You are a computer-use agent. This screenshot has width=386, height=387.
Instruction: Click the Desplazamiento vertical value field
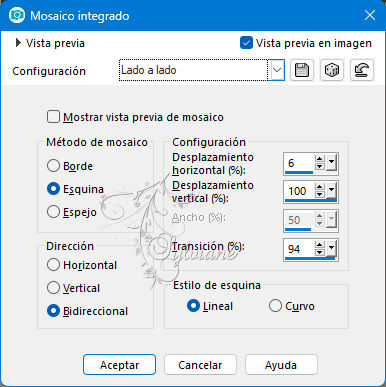pyautogui.click(x=299, y=191)
